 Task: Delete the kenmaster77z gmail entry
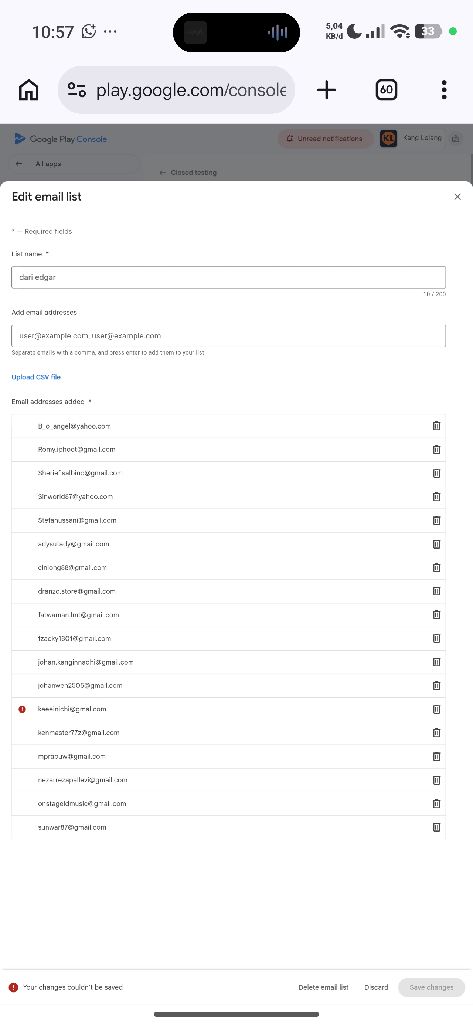tap(436, 733)
